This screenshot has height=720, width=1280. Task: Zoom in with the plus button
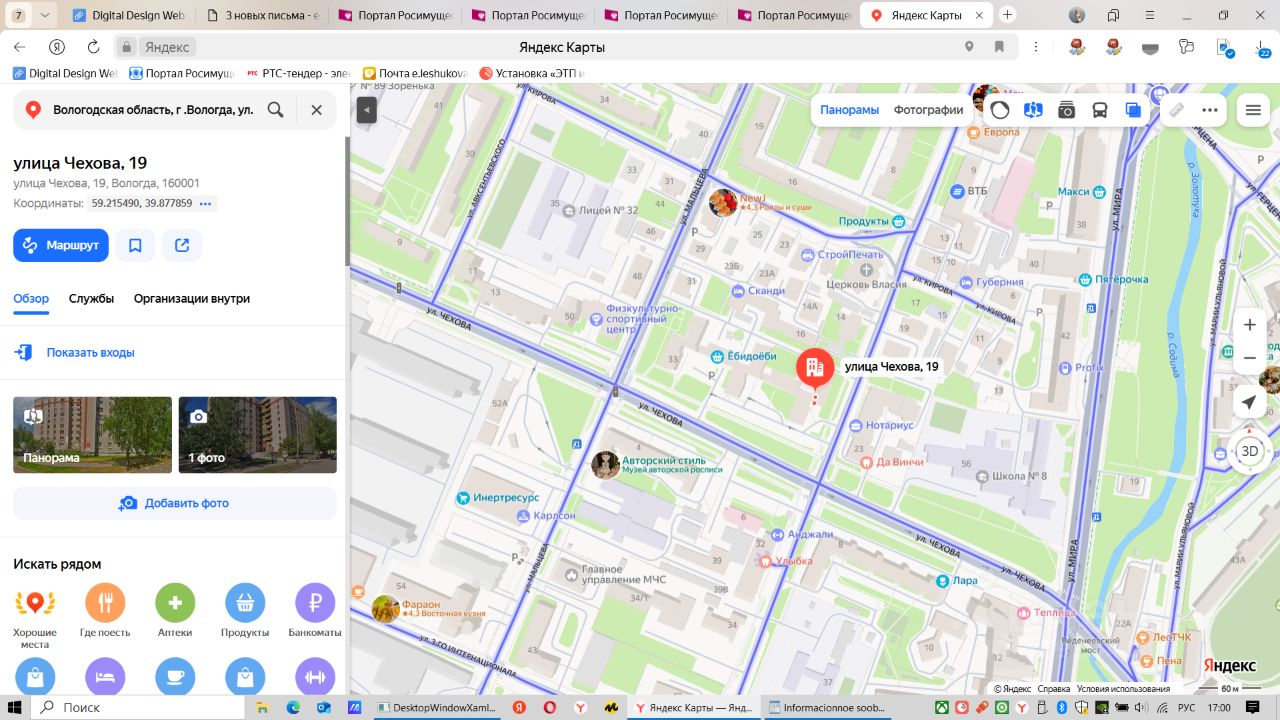click(1250, 325)
